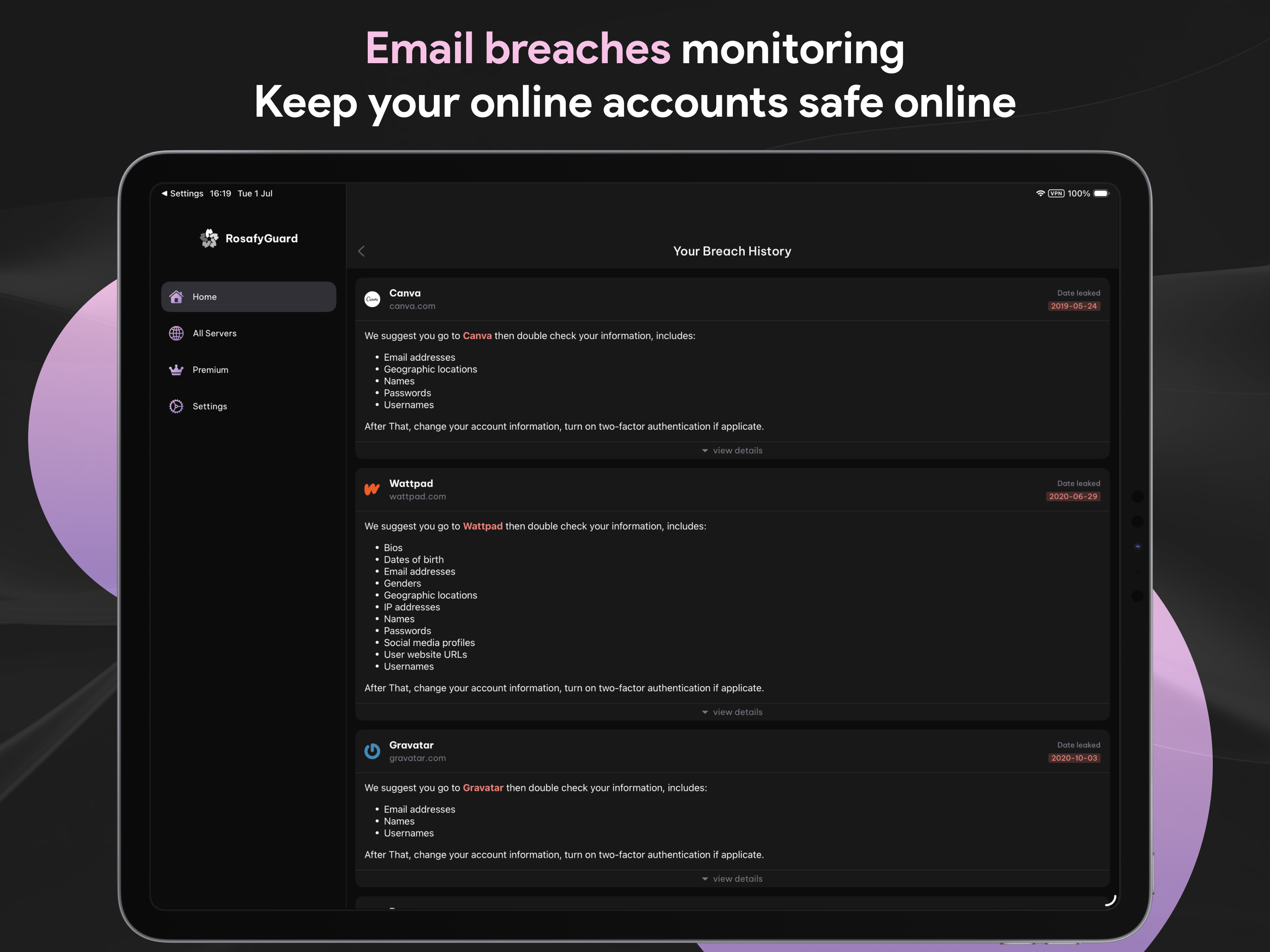The height and width of the screenshot is (952, 1270).
Task: Follow the red Gravatar link in the suggestion
Action: 483,788
